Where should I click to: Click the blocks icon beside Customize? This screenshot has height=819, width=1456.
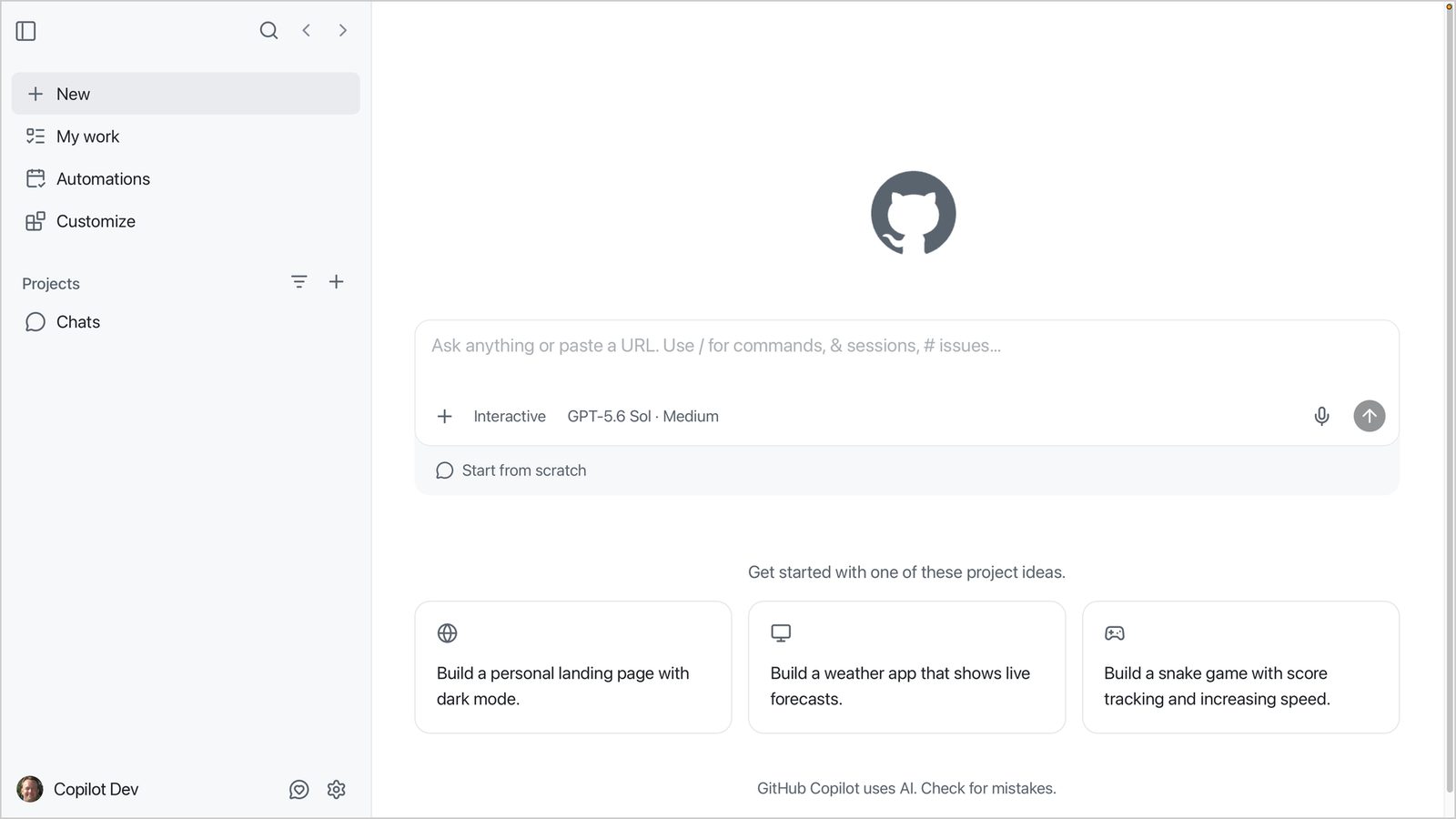[x=35, y=221]
